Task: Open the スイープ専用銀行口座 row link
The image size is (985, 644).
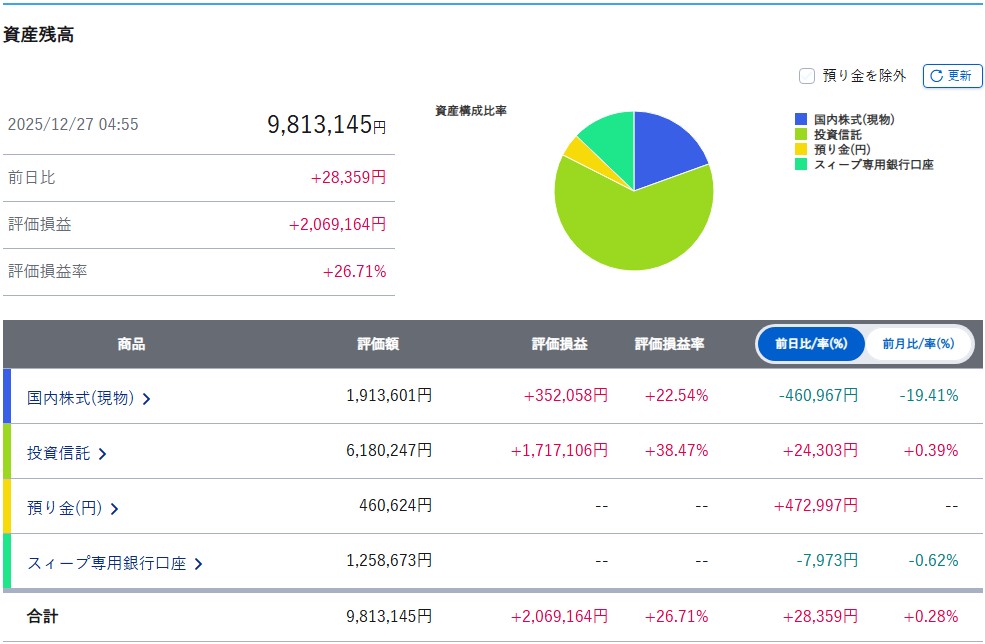Action: (107, 563)
